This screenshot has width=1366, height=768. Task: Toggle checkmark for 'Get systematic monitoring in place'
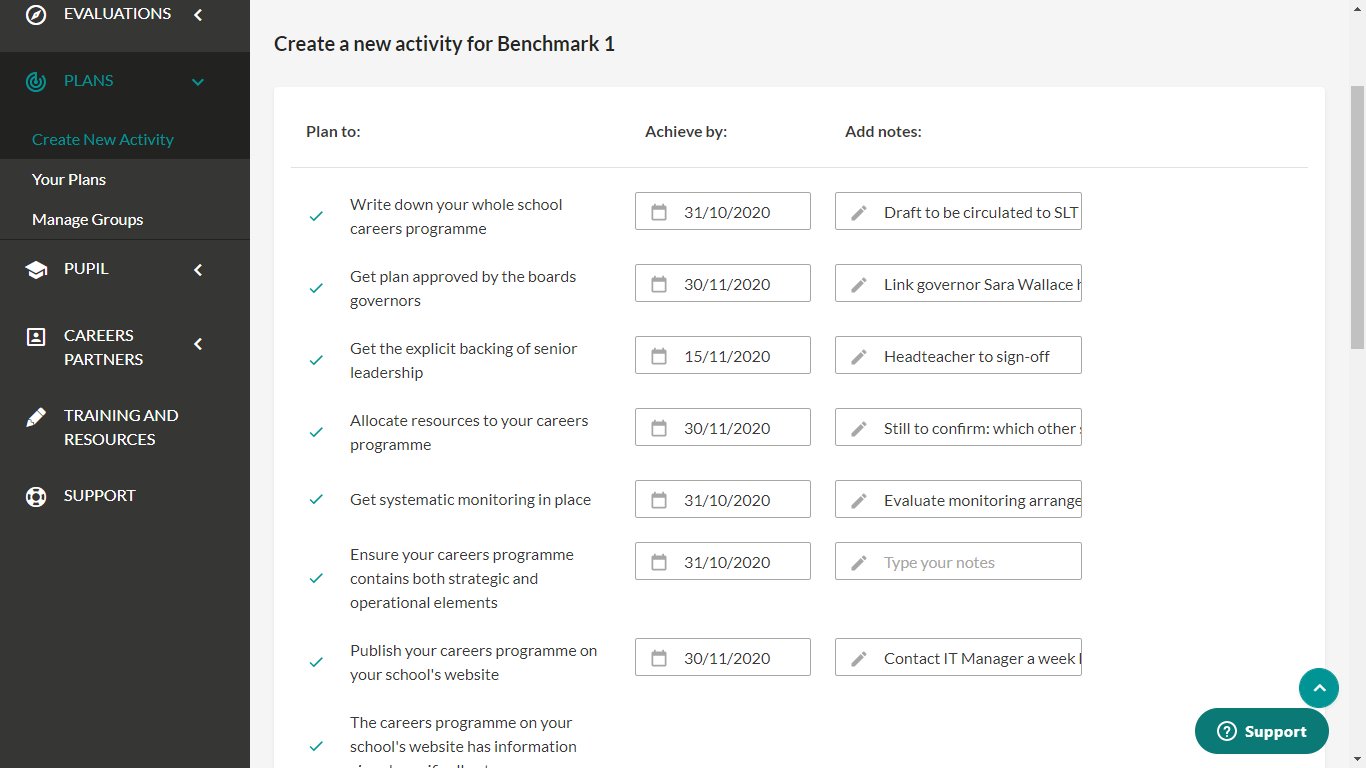pyautogui.click(x=316, y=500)
